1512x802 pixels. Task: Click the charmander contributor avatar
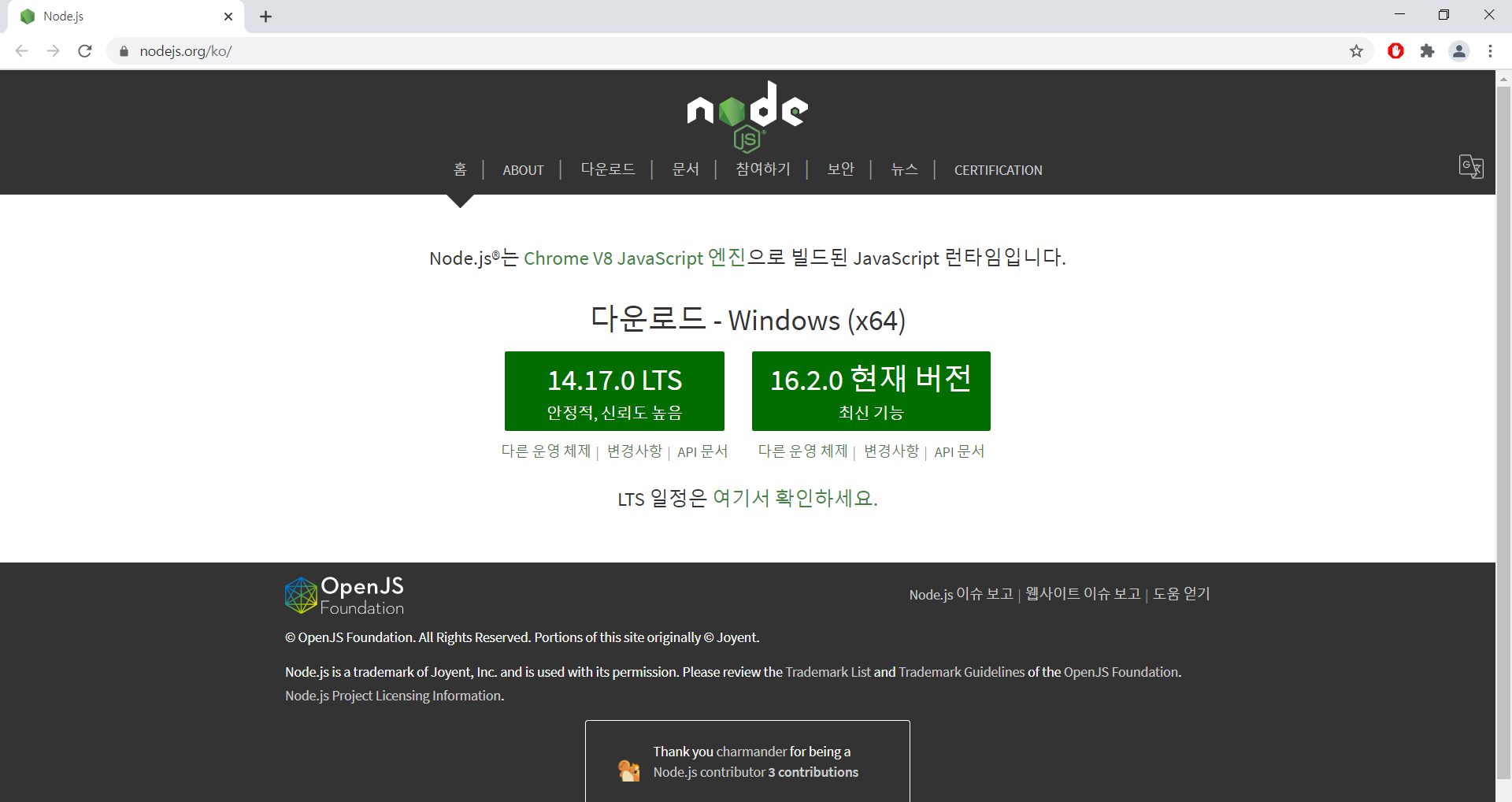point(628,770)
